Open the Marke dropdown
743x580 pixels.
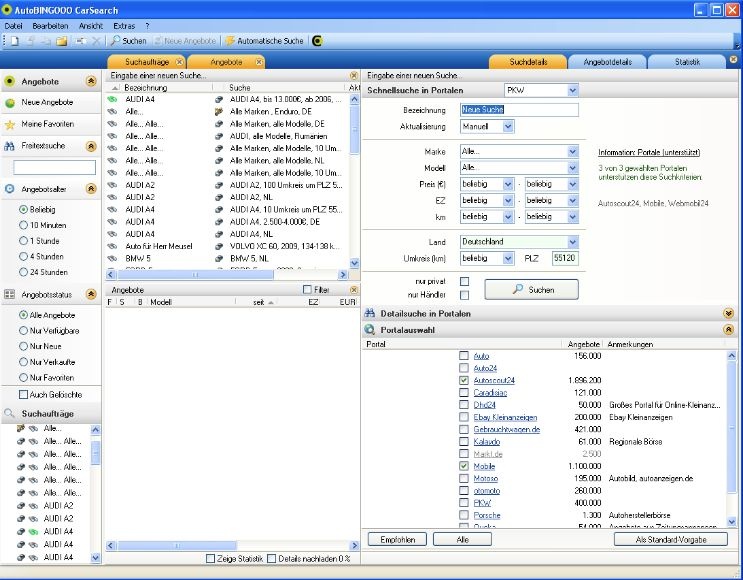pos(572,151)
